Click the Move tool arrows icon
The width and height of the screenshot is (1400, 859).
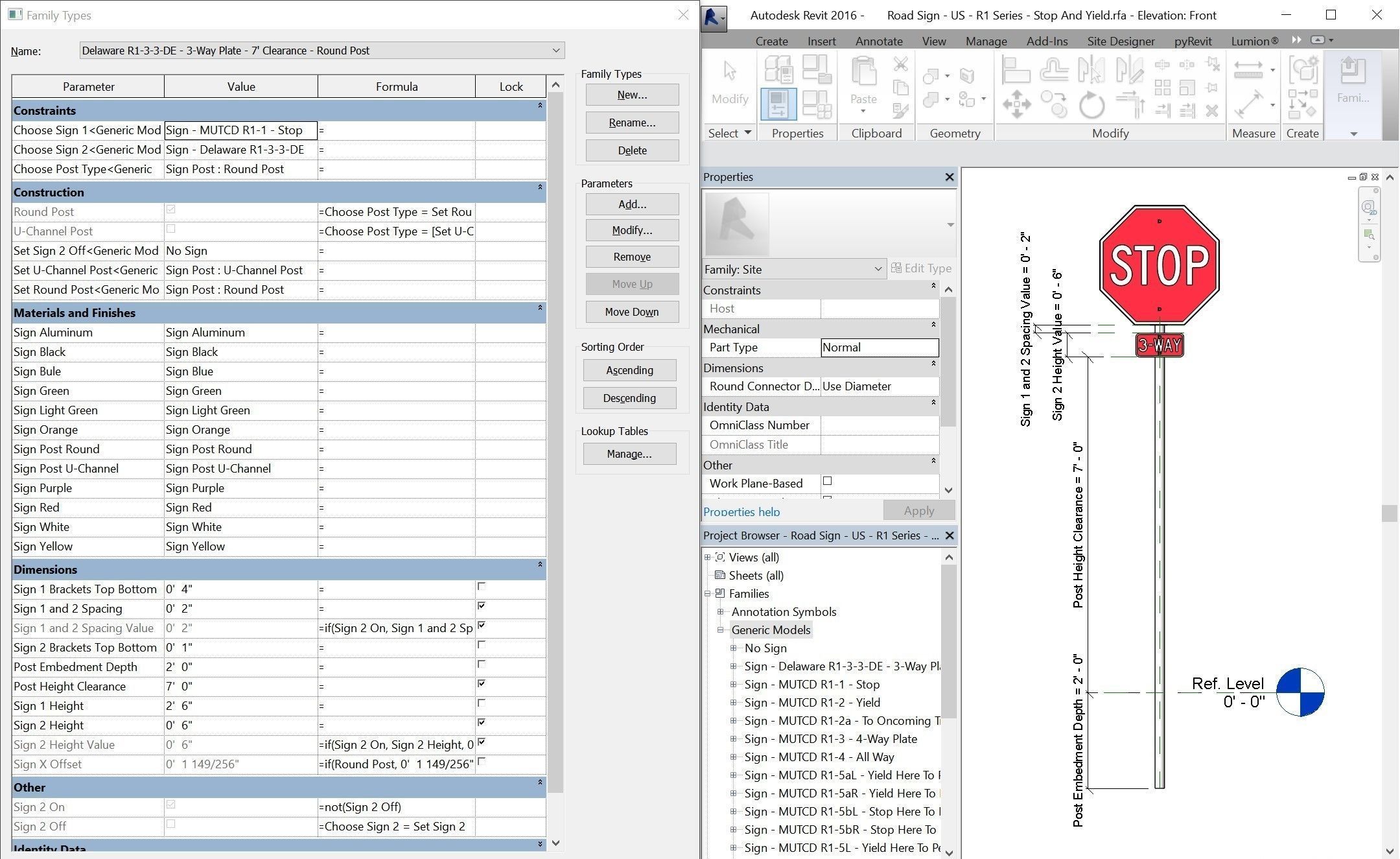pyautogui.click(x=1016, y=105)
